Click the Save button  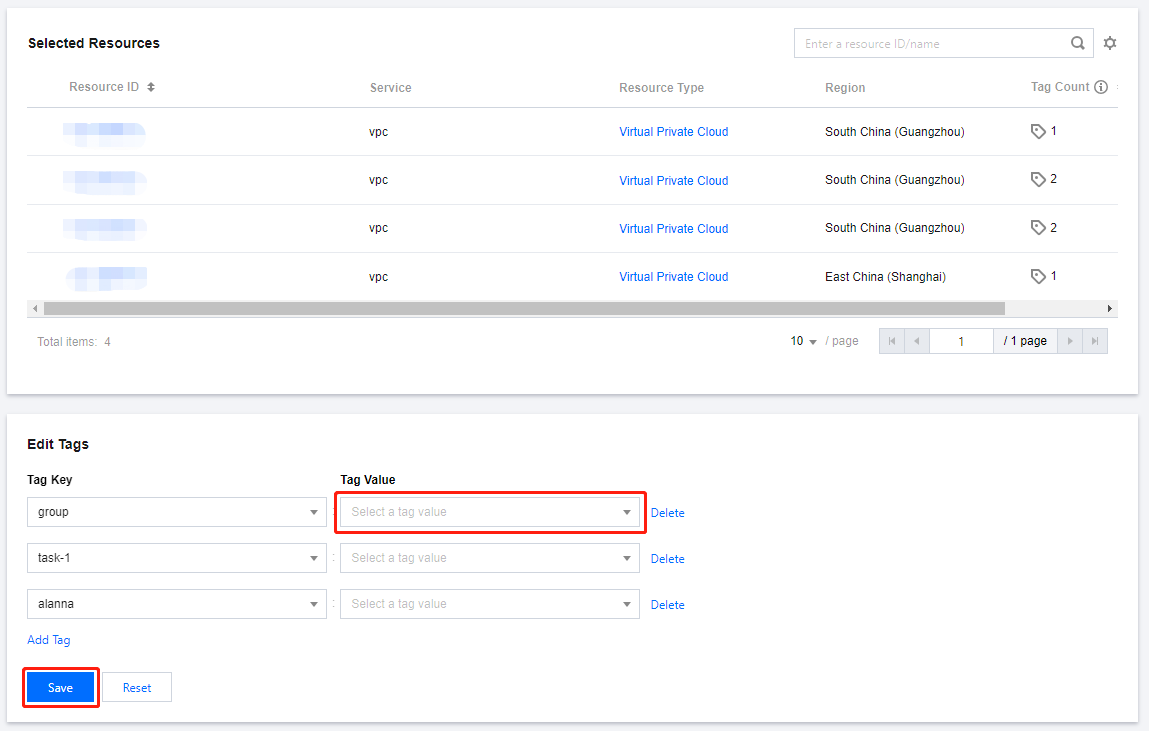pos(60,688)
